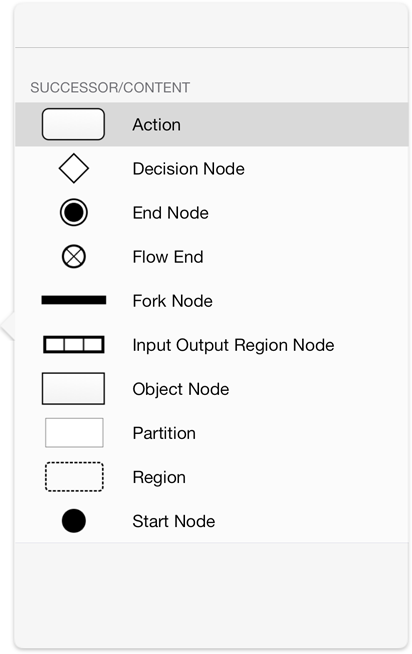Pick the Fork Node text label

pos(173,301)
